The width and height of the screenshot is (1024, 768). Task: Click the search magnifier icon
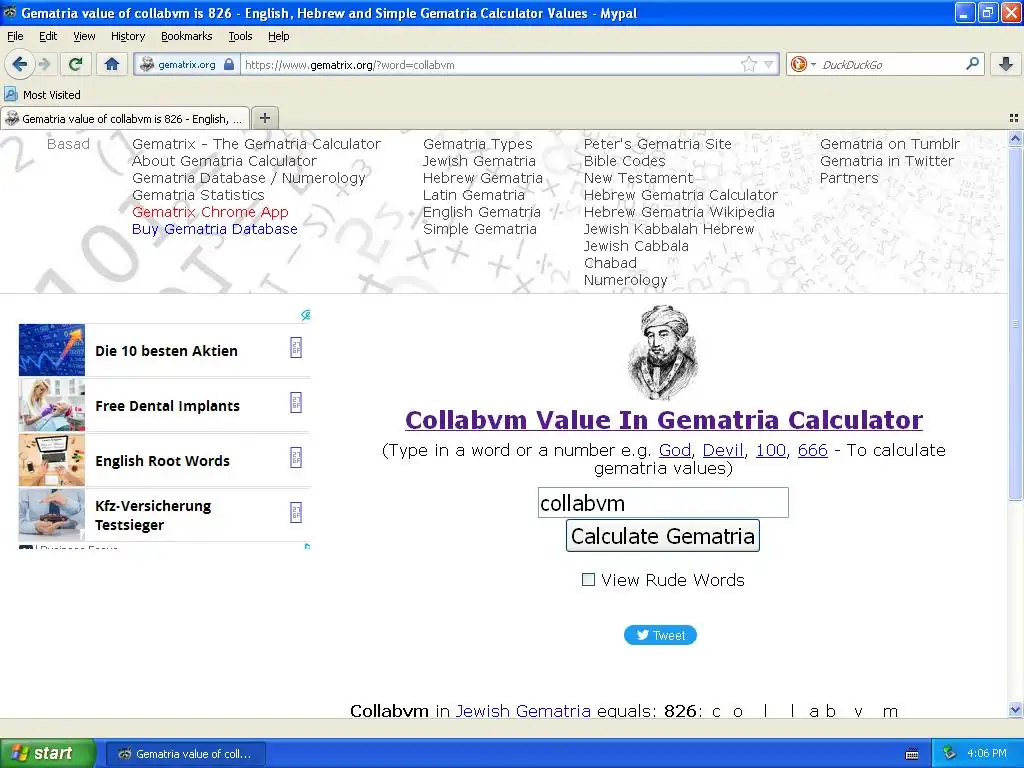pos(972,63)
